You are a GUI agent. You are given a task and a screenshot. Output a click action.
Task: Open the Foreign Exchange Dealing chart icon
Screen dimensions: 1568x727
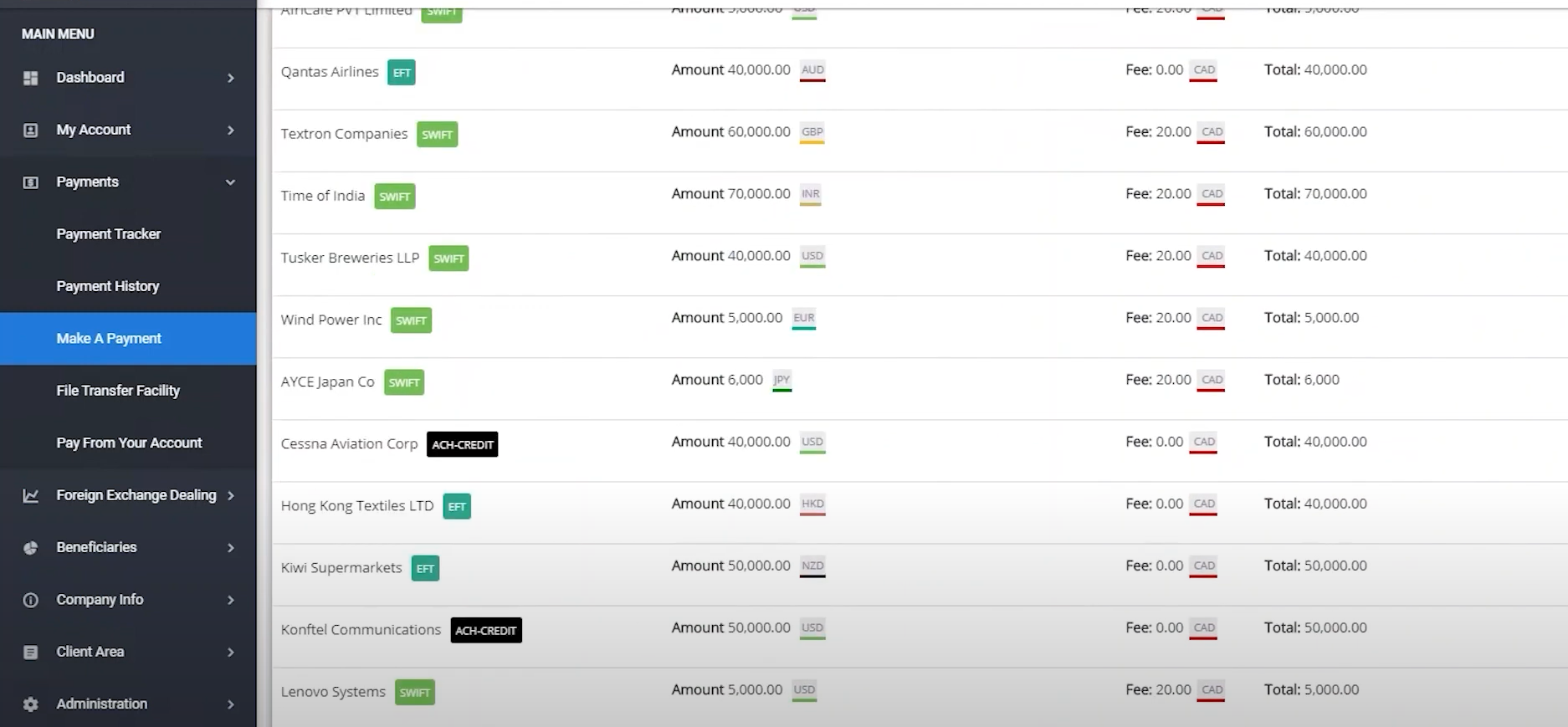click(31, 495)
